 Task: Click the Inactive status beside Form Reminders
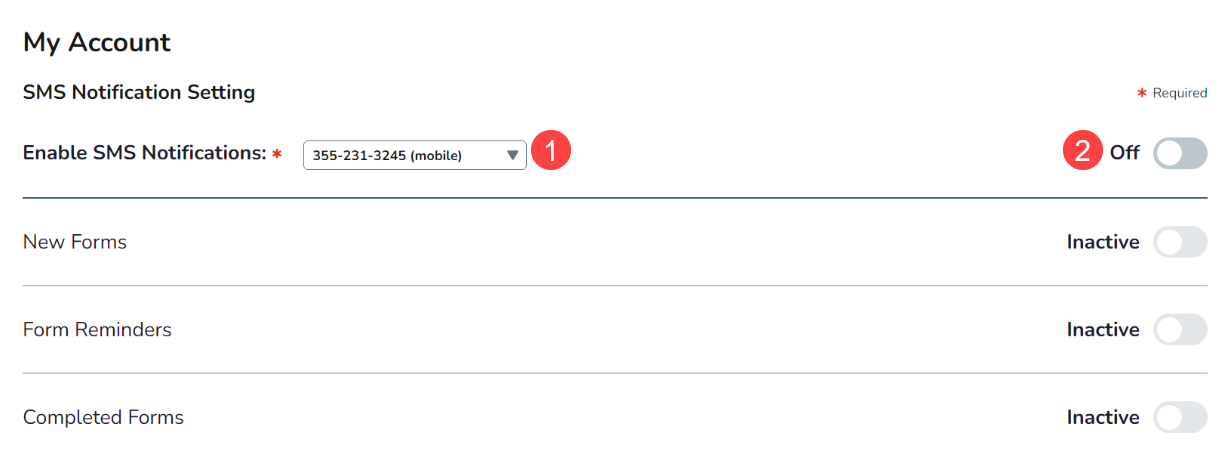point(1103,330)
